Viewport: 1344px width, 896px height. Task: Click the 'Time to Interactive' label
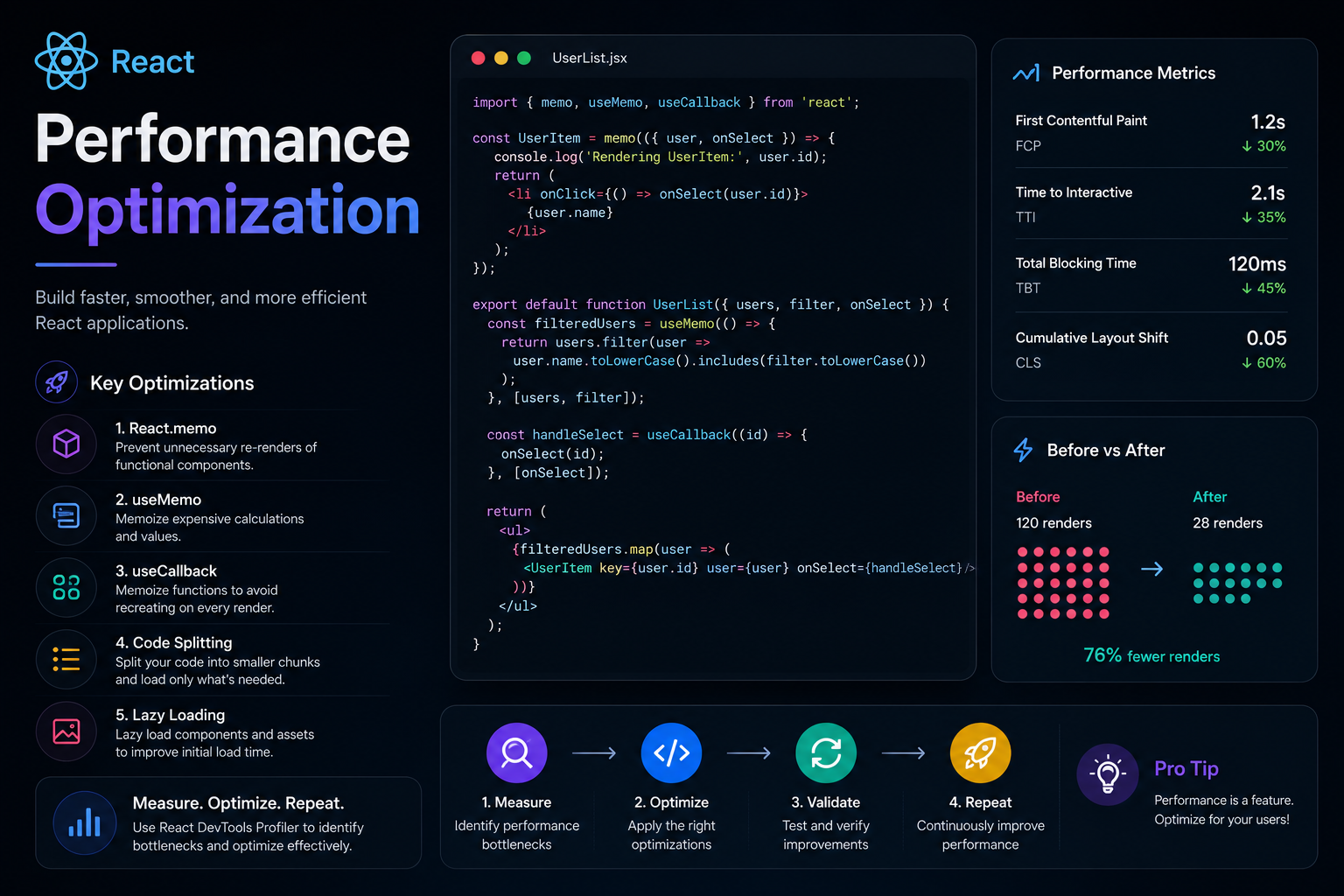pos(1074,192)
